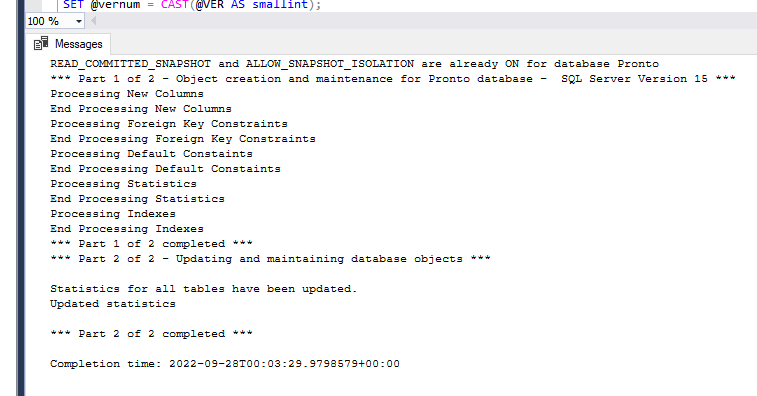Screen dimensions: 757x396
Task: Click 'End Processing Foreign Key Constraints' line
Action: 183,139
